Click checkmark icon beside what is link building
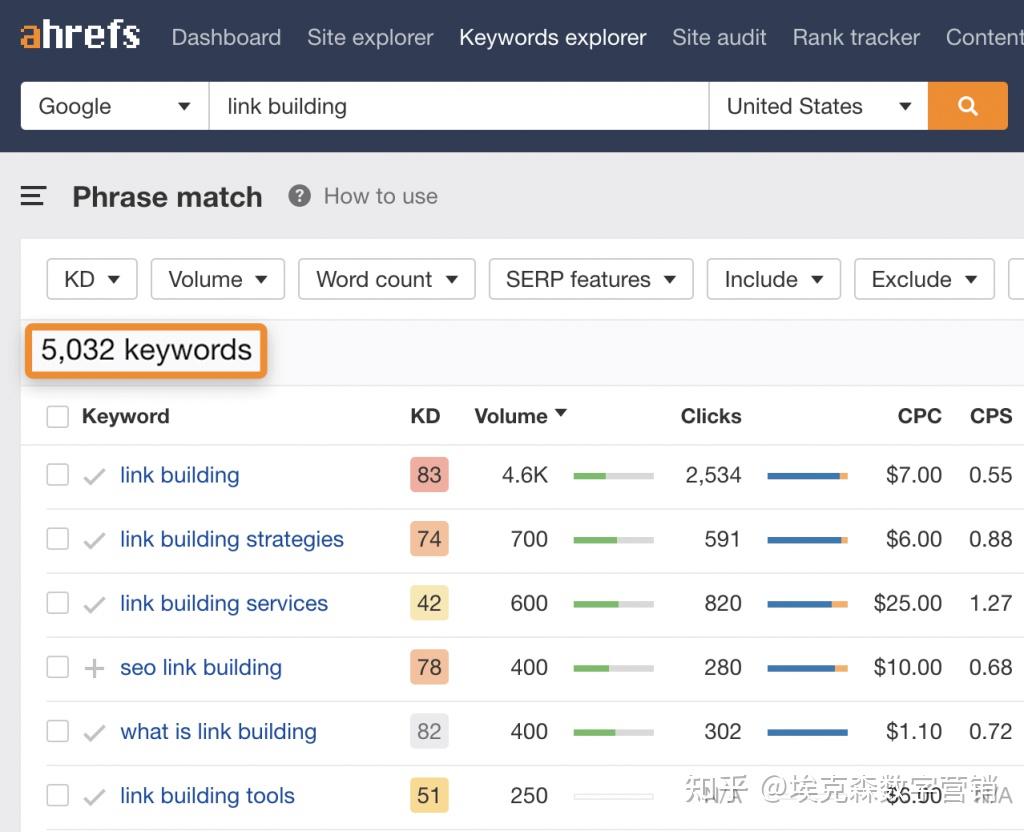1024x832 pixels. pos(95,733)
